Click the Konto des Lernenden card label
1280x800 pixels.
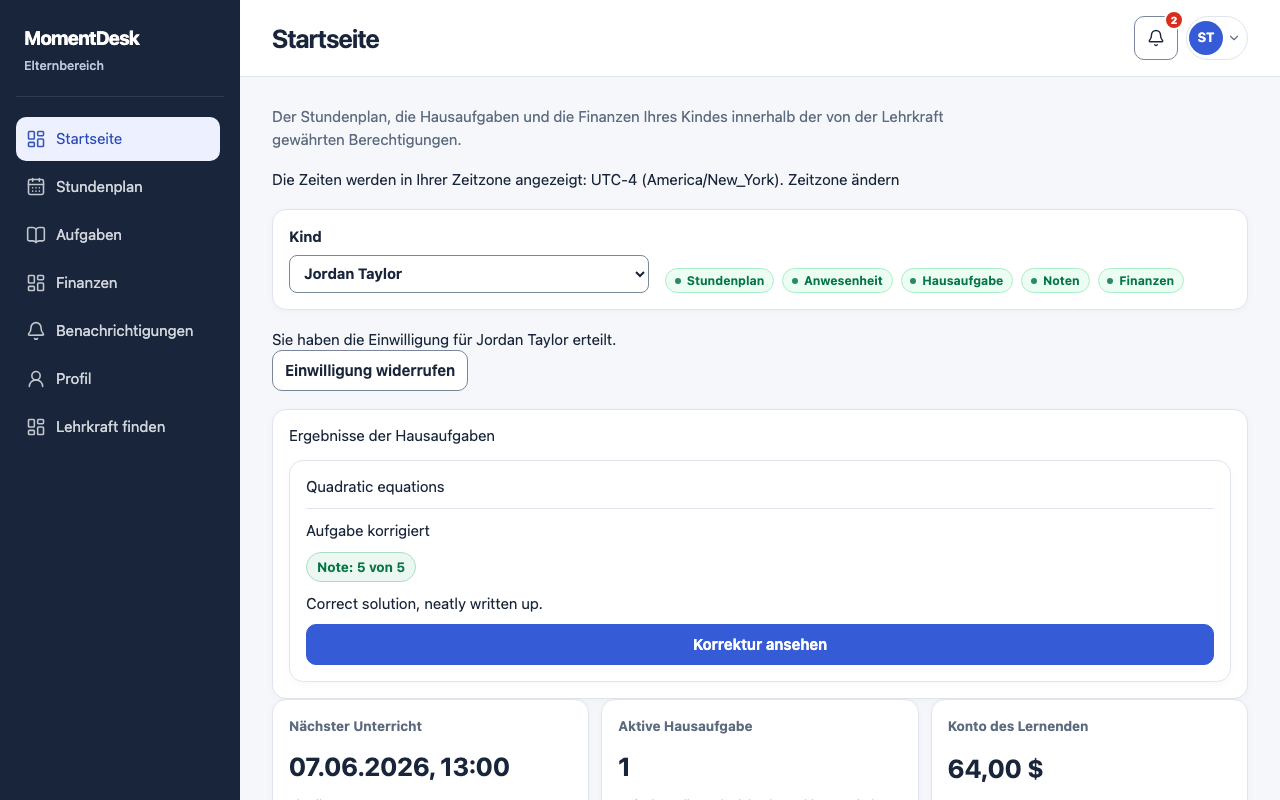[1018, 726]
